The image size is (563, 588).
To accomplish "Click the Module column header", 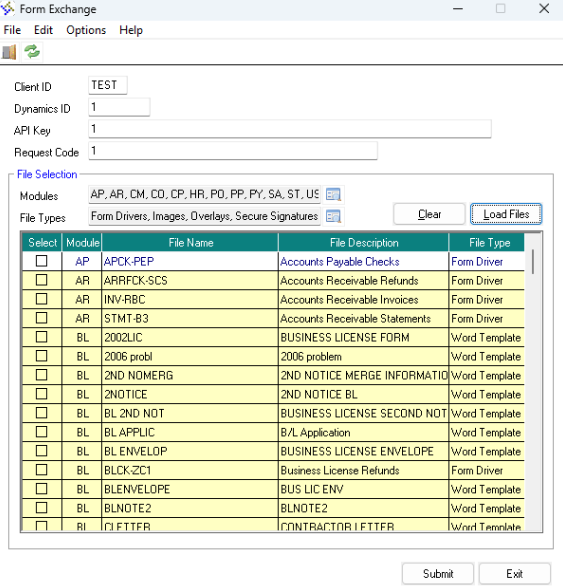I will tap(82, 243).
